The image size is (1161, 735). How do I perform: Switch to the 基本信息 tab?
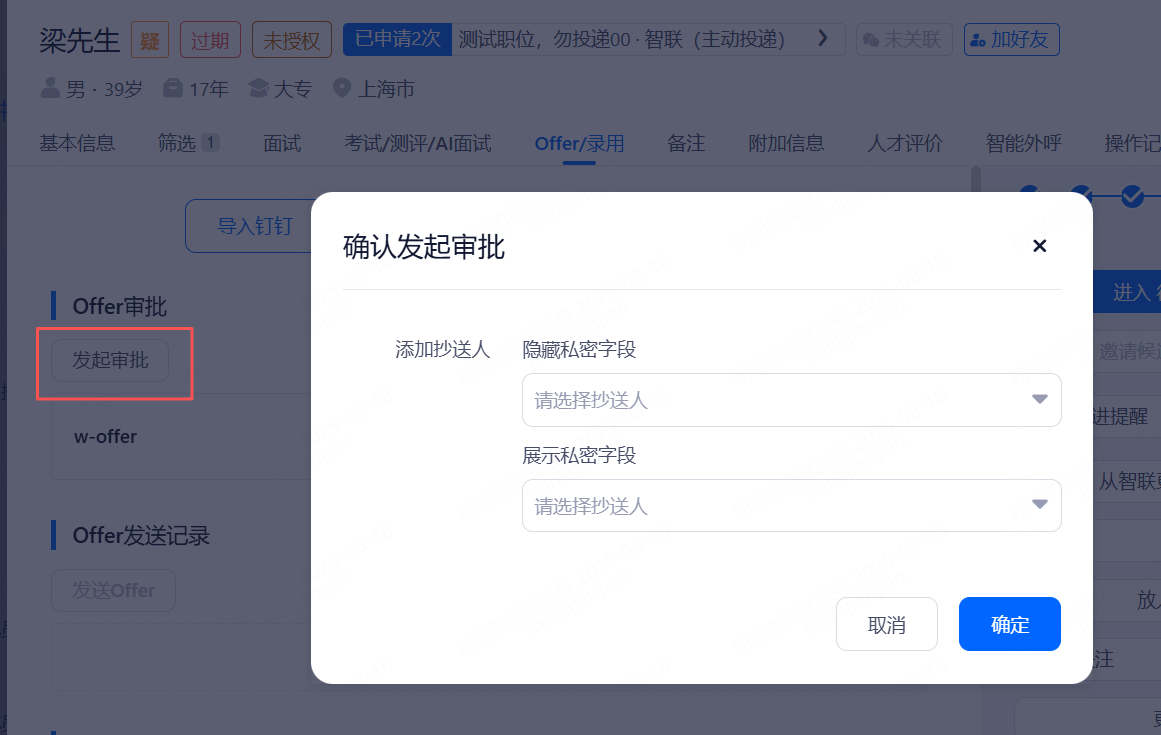[77, 143]
